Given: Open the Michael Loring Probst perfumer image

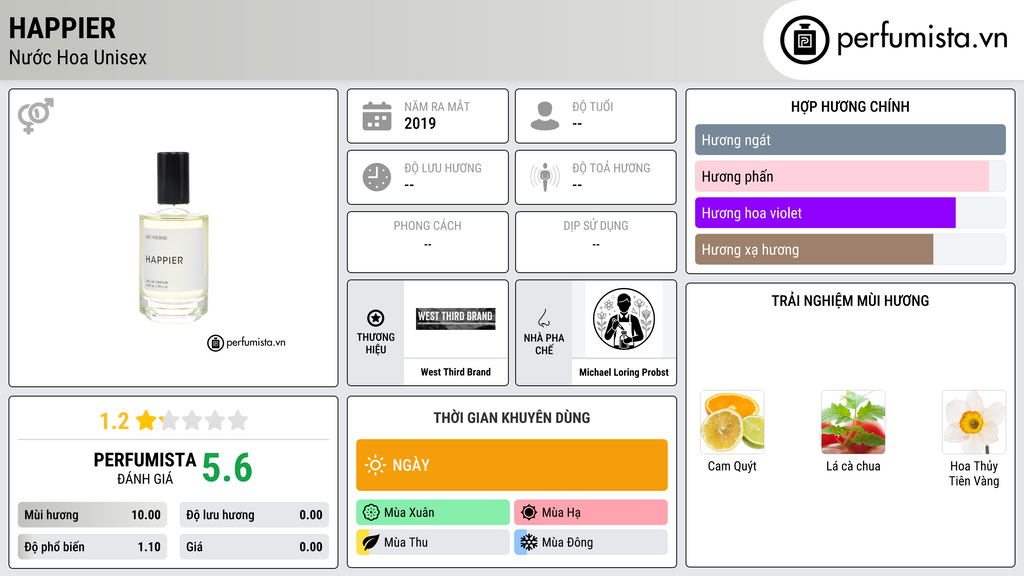Looking at the screenshot, I should pyautogui.click(x=624, y=319).
